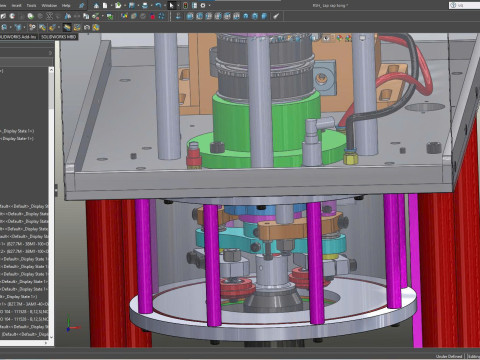Open the Tools menu
Image resolution: width=480 pixels, height=360 pixels.
pos(31,6)
